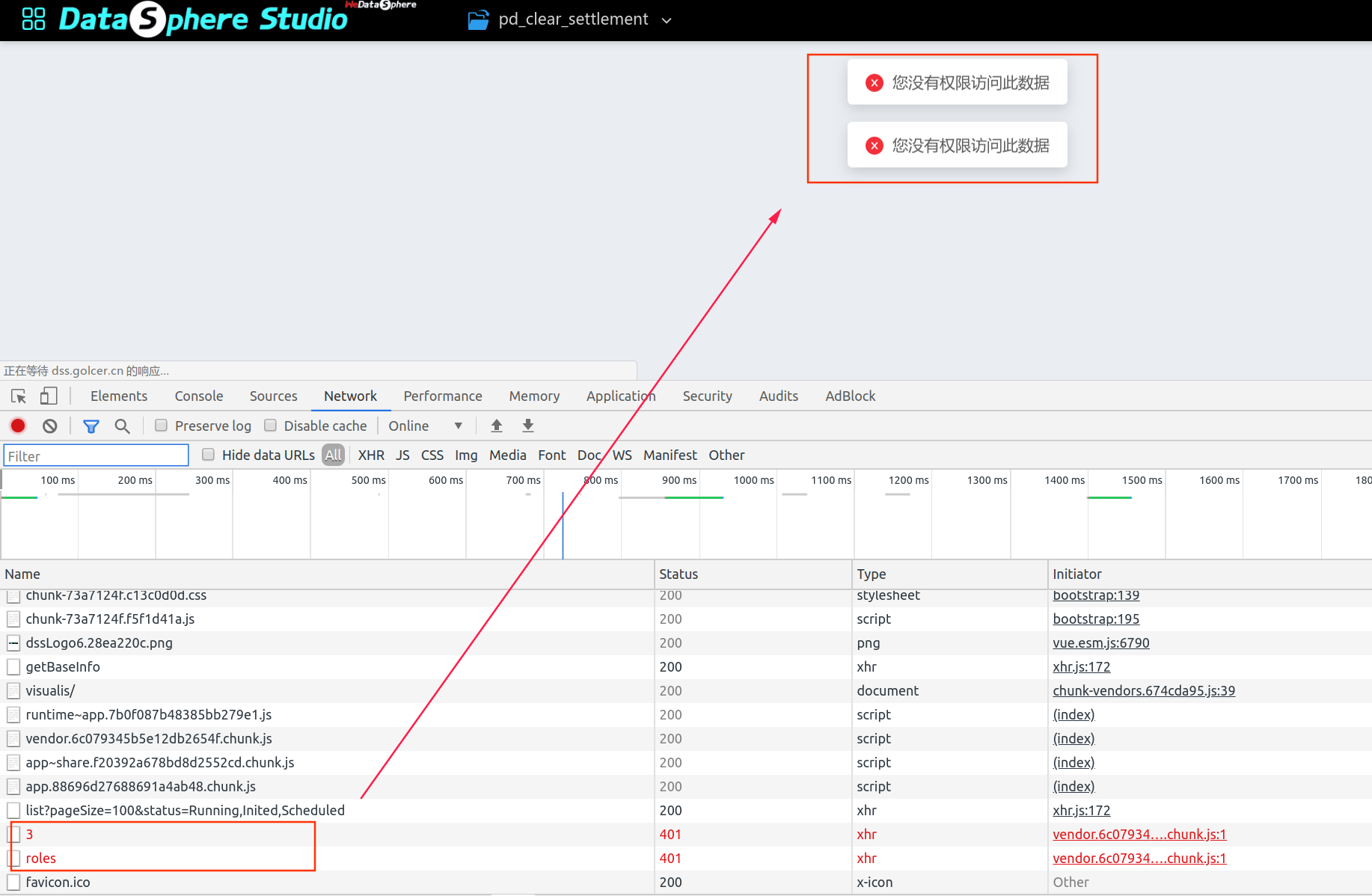Toggle the network filter funnel icon
This screenshot has width=1372, height=896.
(91, 426)
